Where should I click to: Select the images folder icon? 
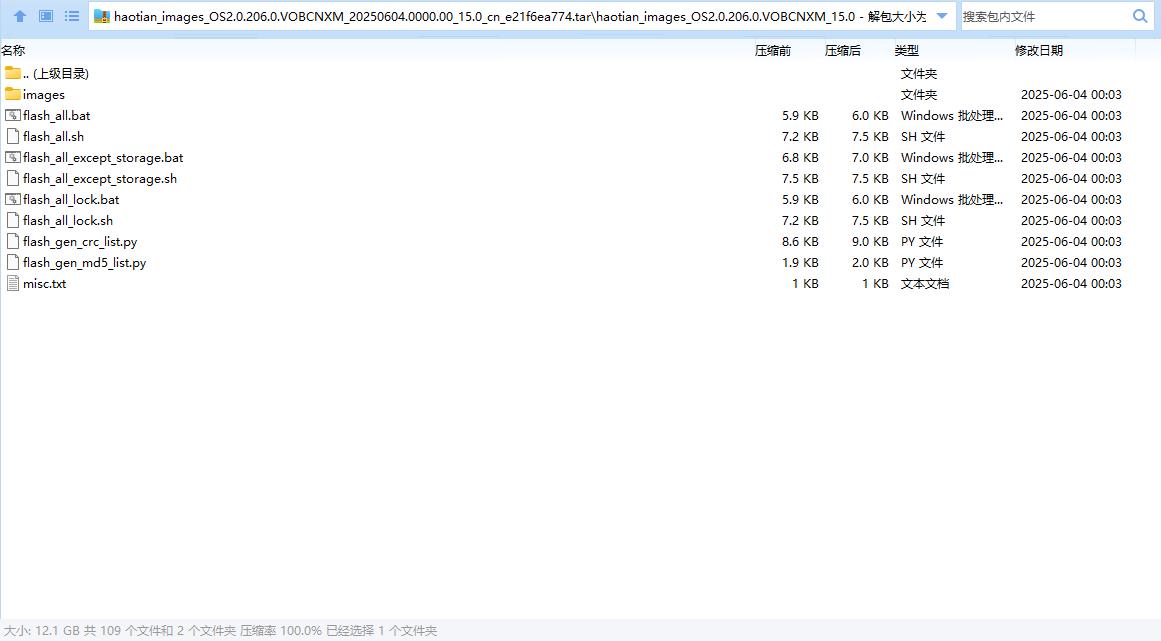(x=13, y=94)
